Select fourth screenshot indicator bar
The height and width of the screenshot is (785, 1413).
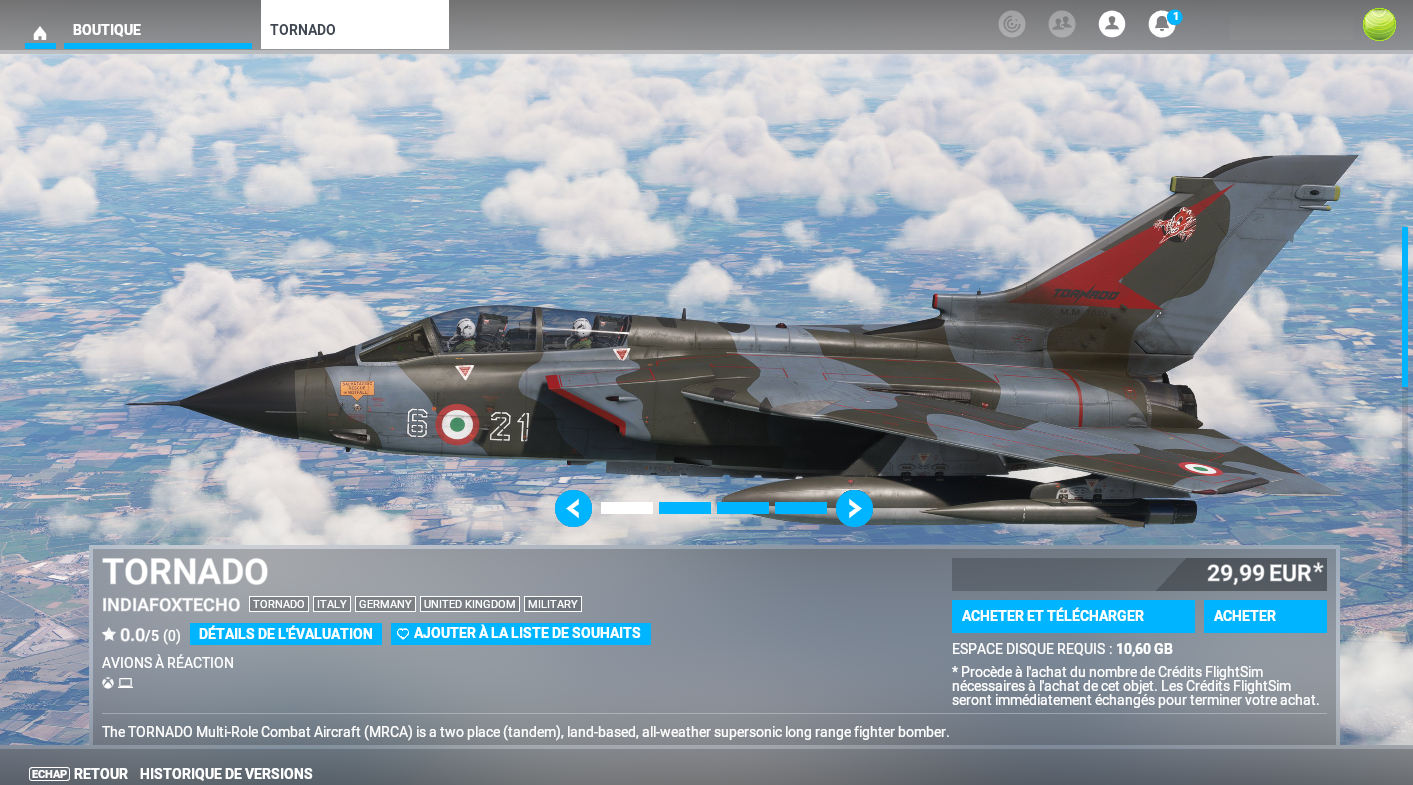(801, 508)
